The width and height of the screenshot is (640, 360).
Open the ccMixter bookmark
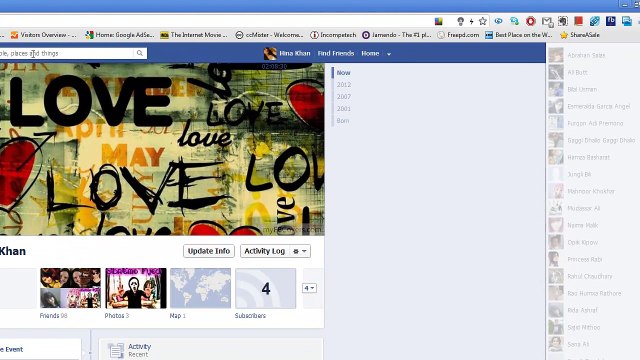[x=269, y=35]
